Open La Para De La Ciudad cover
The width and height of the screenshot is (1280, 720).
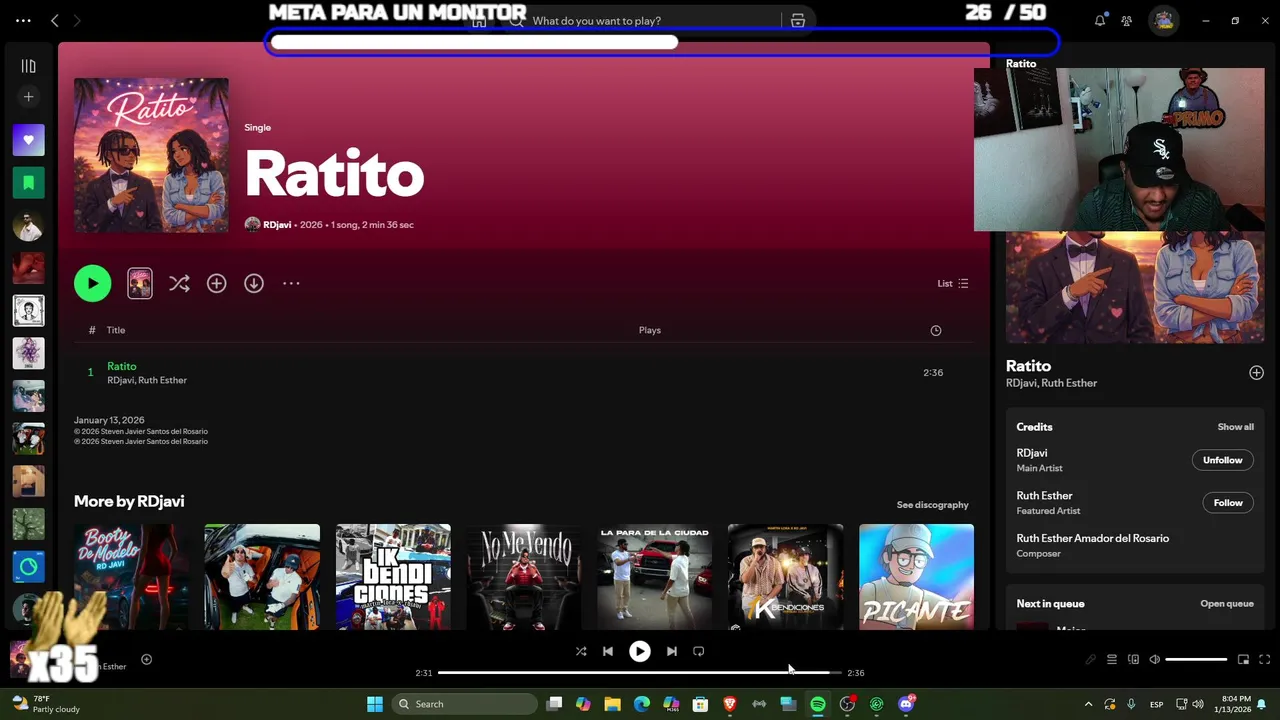tap(655, 577)
